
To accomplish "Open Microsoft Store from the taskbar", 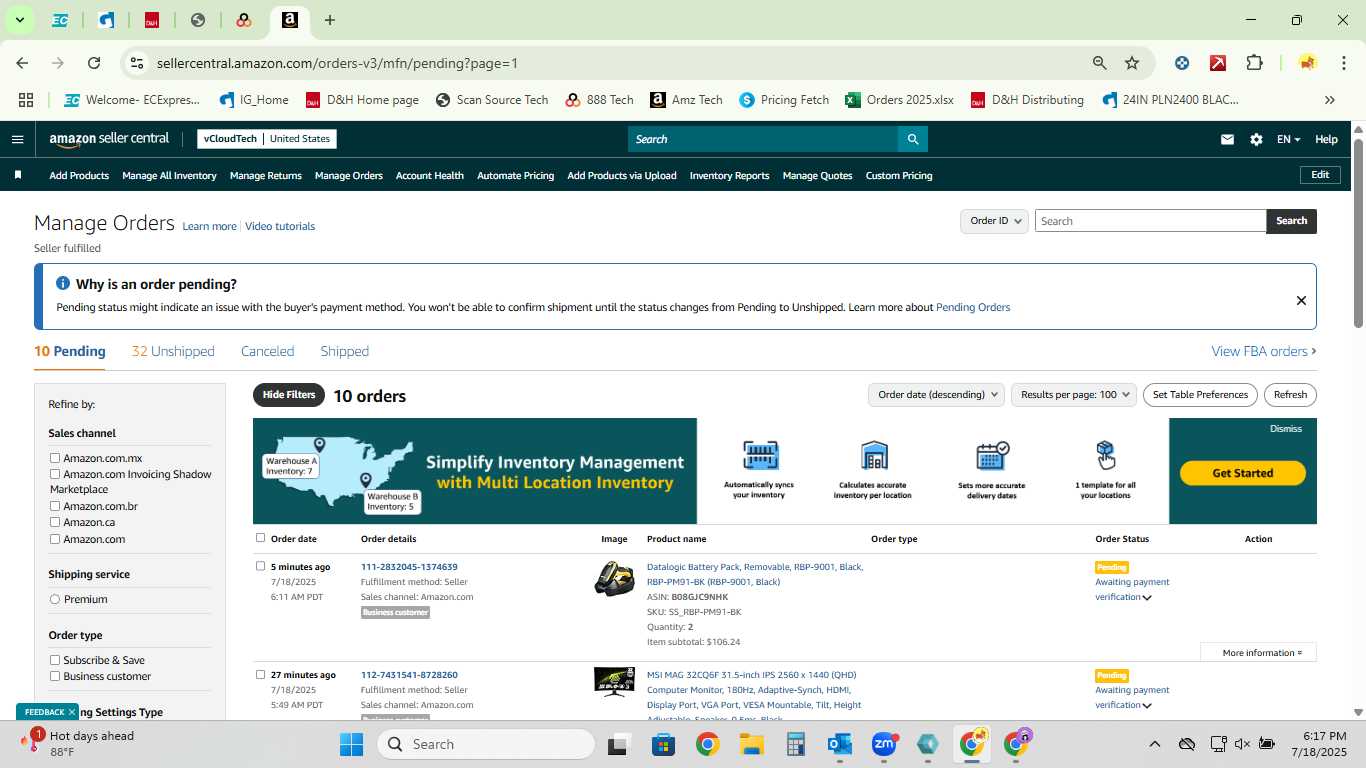I will [664, 744].
